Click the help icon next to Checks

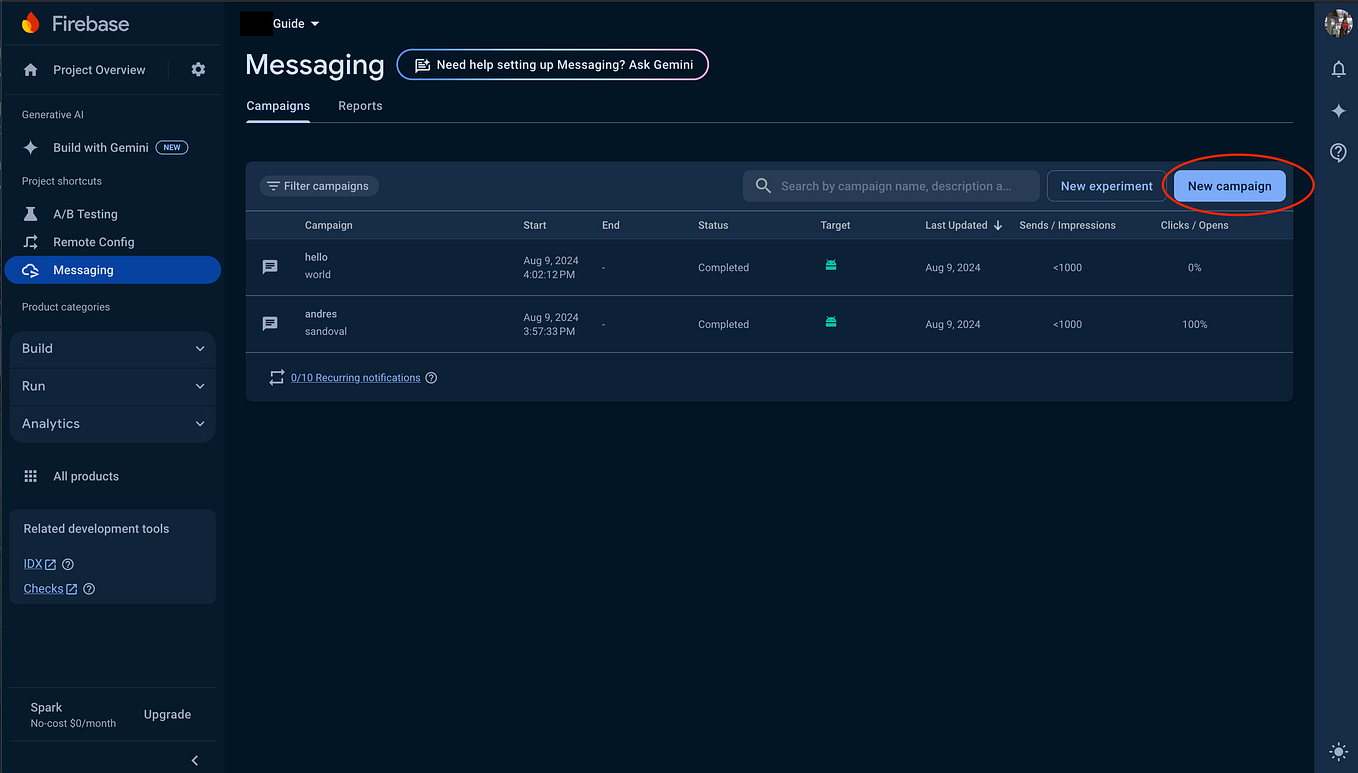(89, 589)
